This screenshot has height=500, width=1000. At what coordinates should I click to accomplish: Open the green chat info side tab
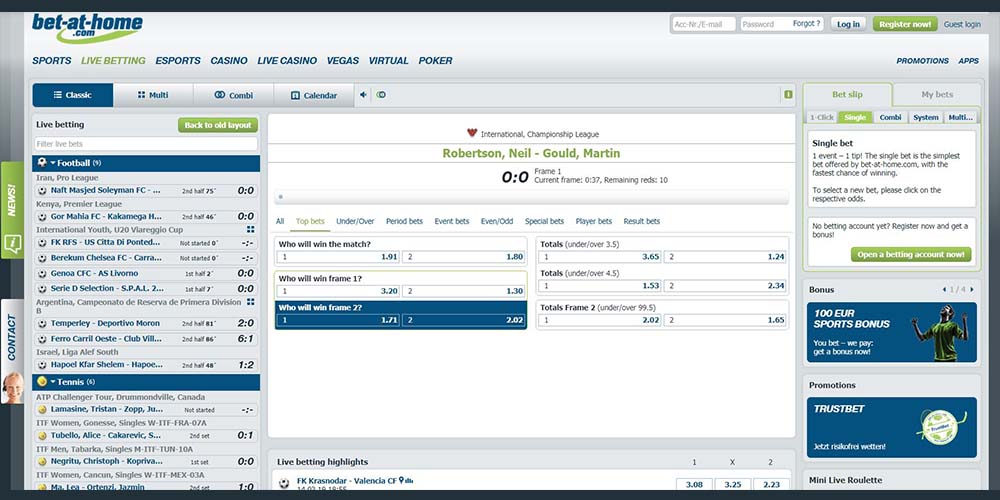click(12, 242)
